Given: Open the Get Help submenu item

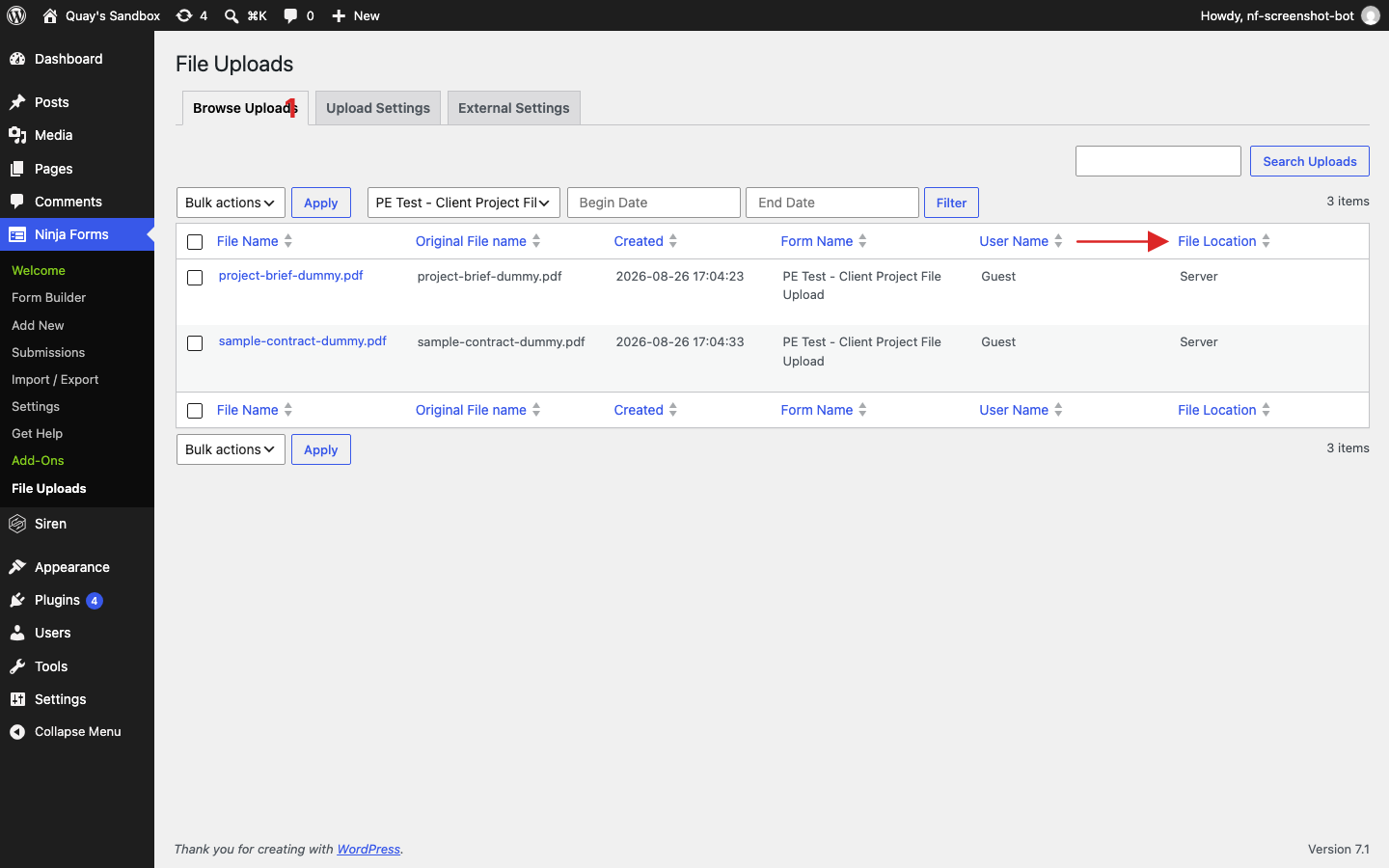Looking at the screenshot, I should tap(37, 434).
